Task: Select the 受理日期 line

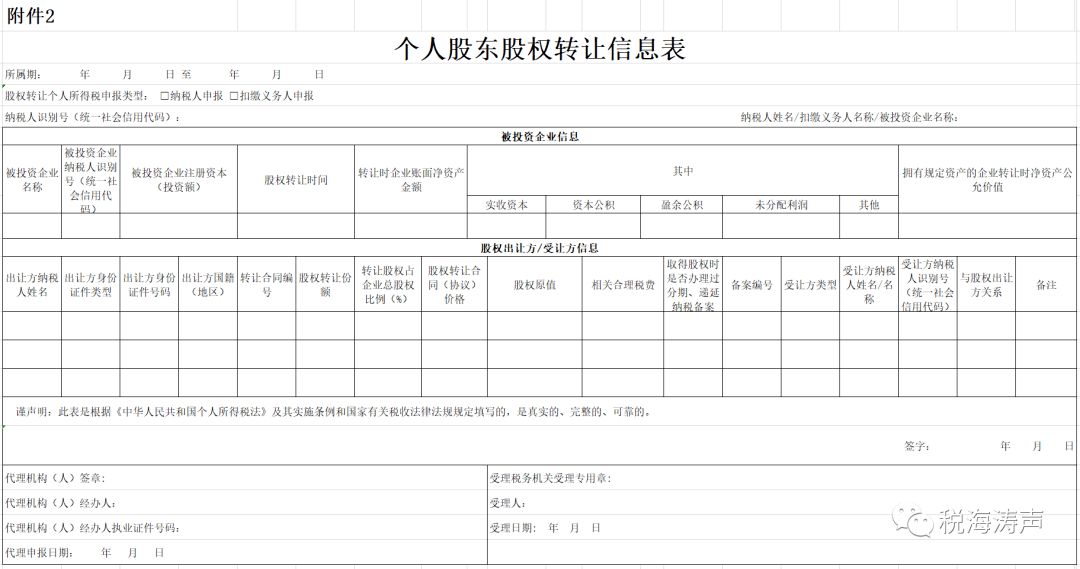Action: point(545,528)
